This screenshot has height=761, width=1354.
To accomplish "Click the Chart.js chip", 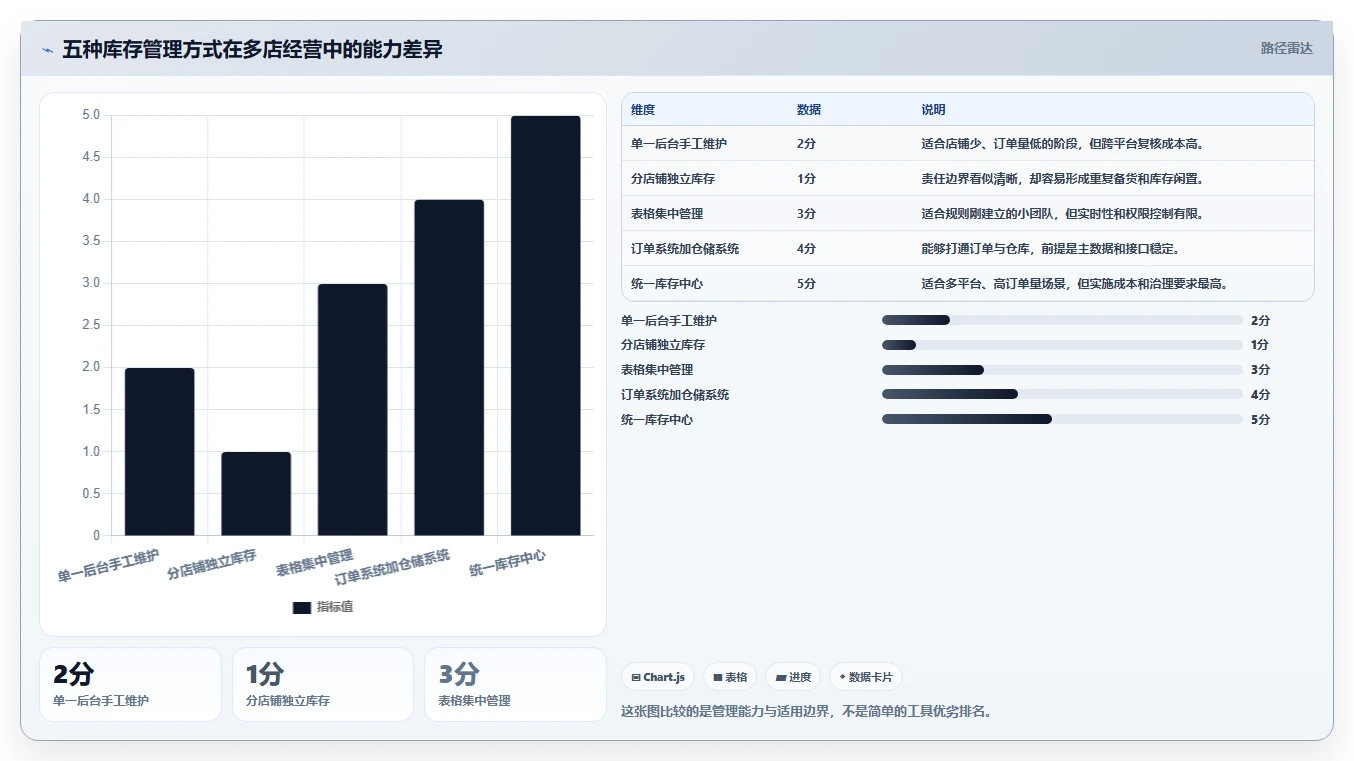I will click(x=658, y=677).
